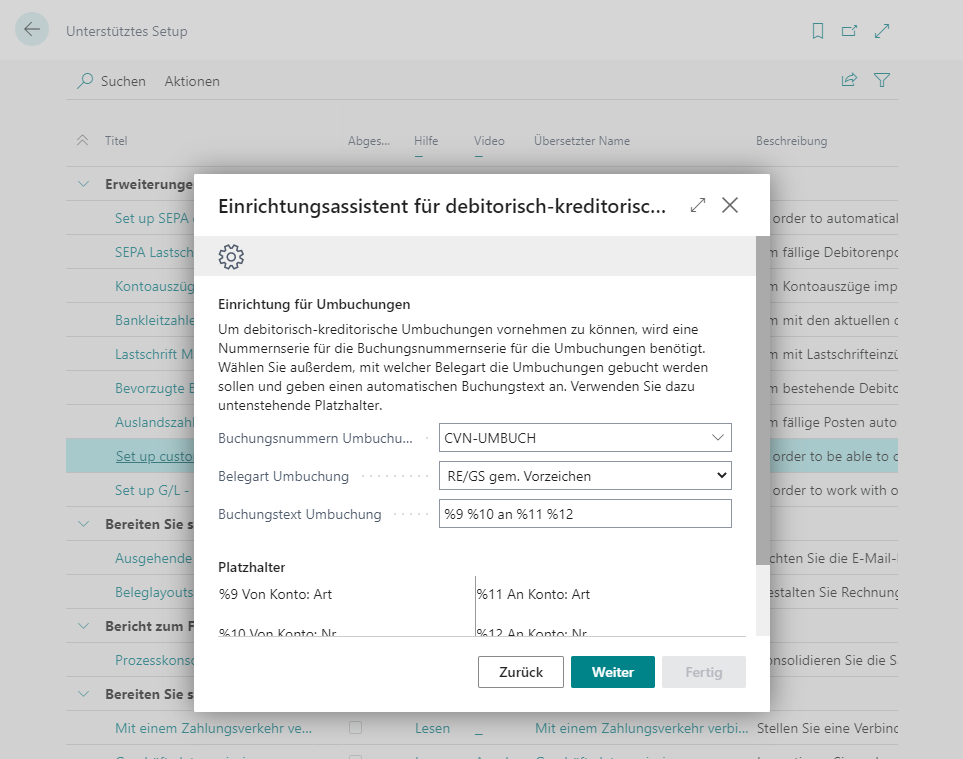
Task: Click the share icon in the toolbar
Action: (x=849, y=80)
